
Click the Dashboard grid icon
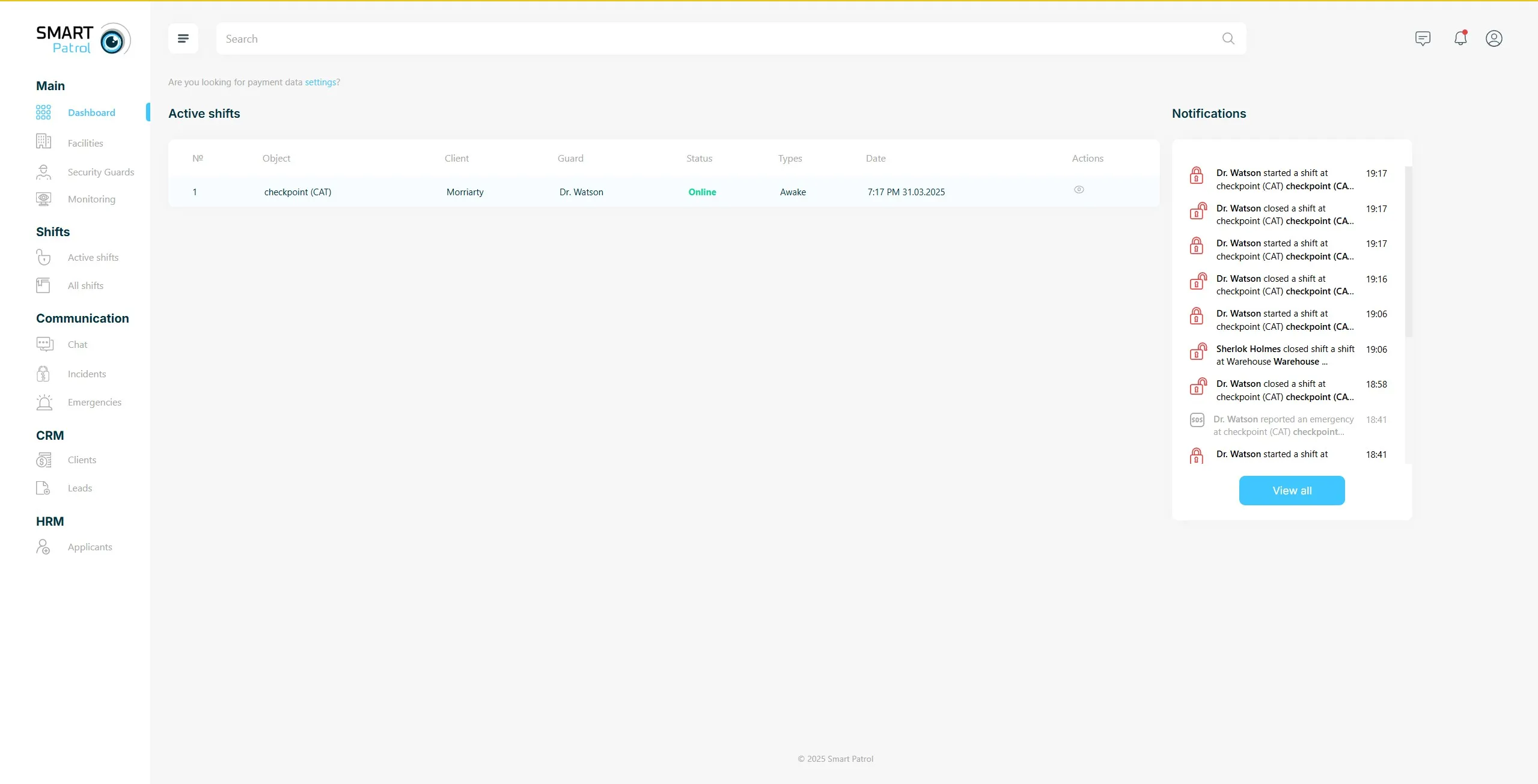click(x=43, y=112)
